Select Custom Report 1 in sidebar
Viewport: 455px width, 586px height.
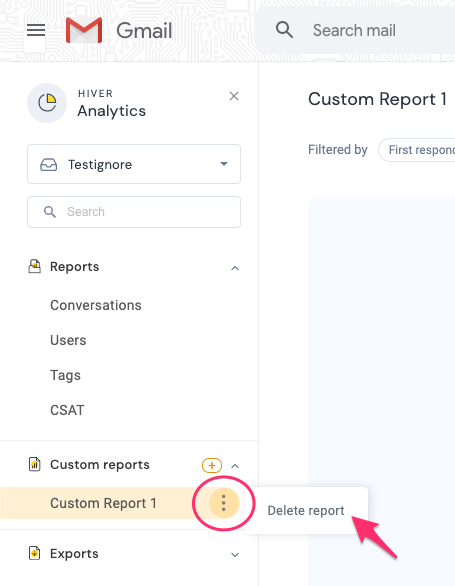(x=103, y=503)
